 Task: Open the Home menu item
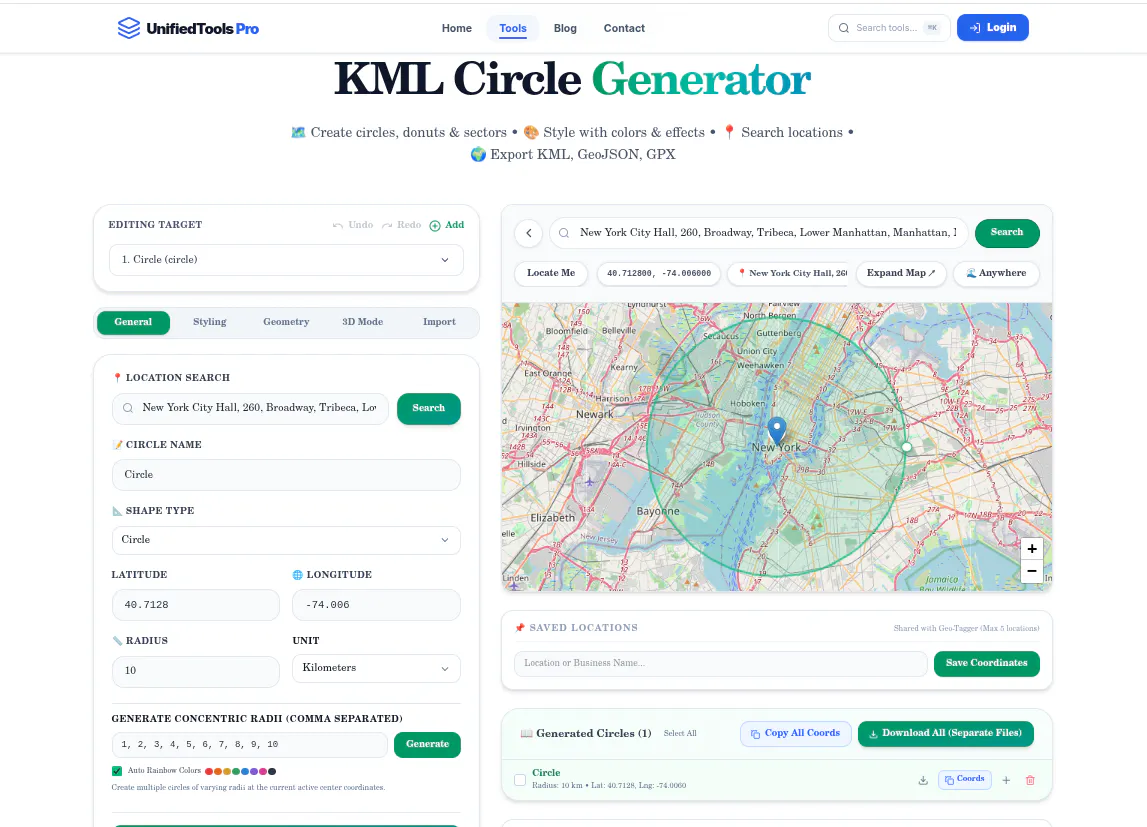coord(456,29)
